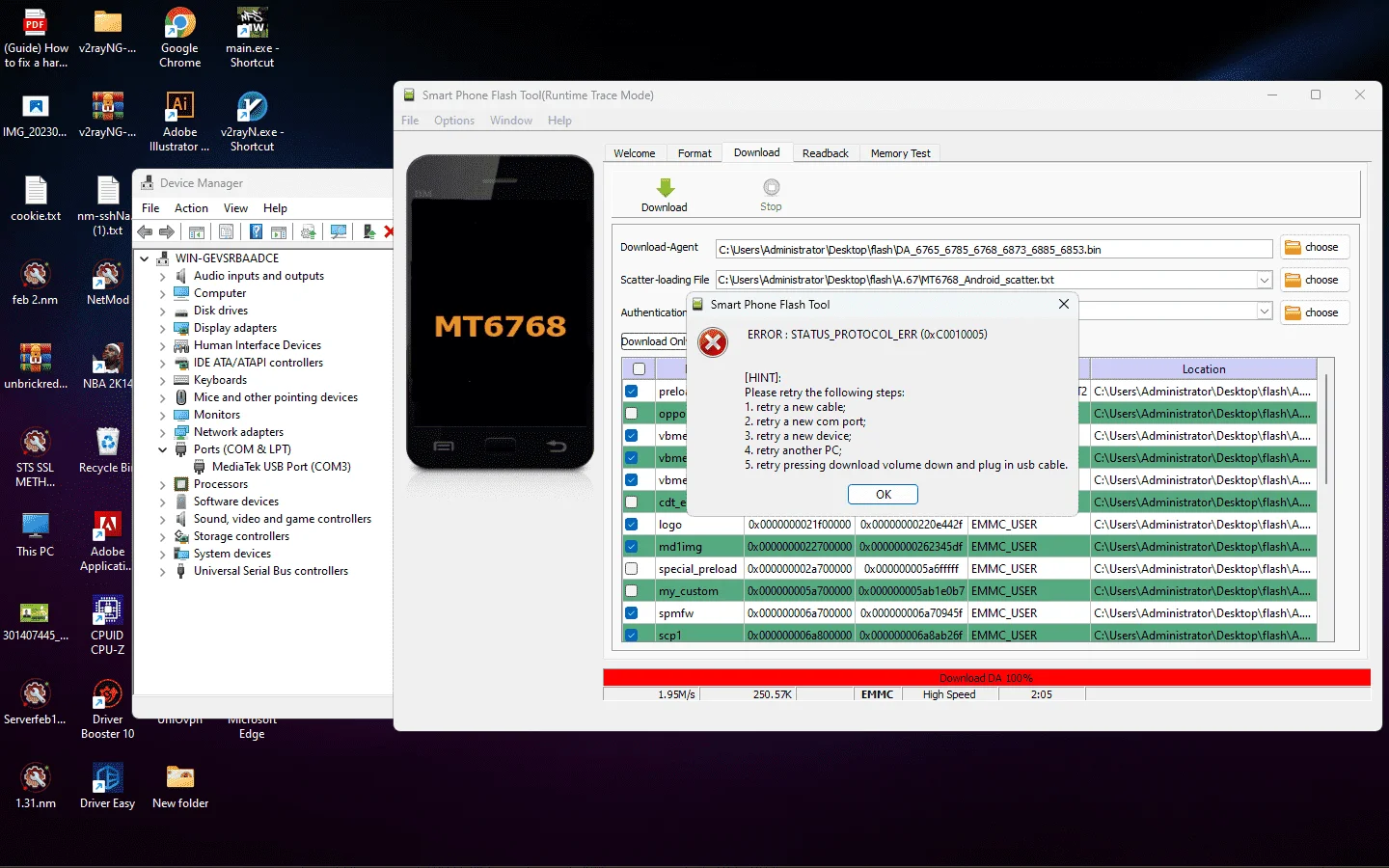Expand the Display adapters node
The height and width of the screenshot is (868, 1389).
point(163,329)
